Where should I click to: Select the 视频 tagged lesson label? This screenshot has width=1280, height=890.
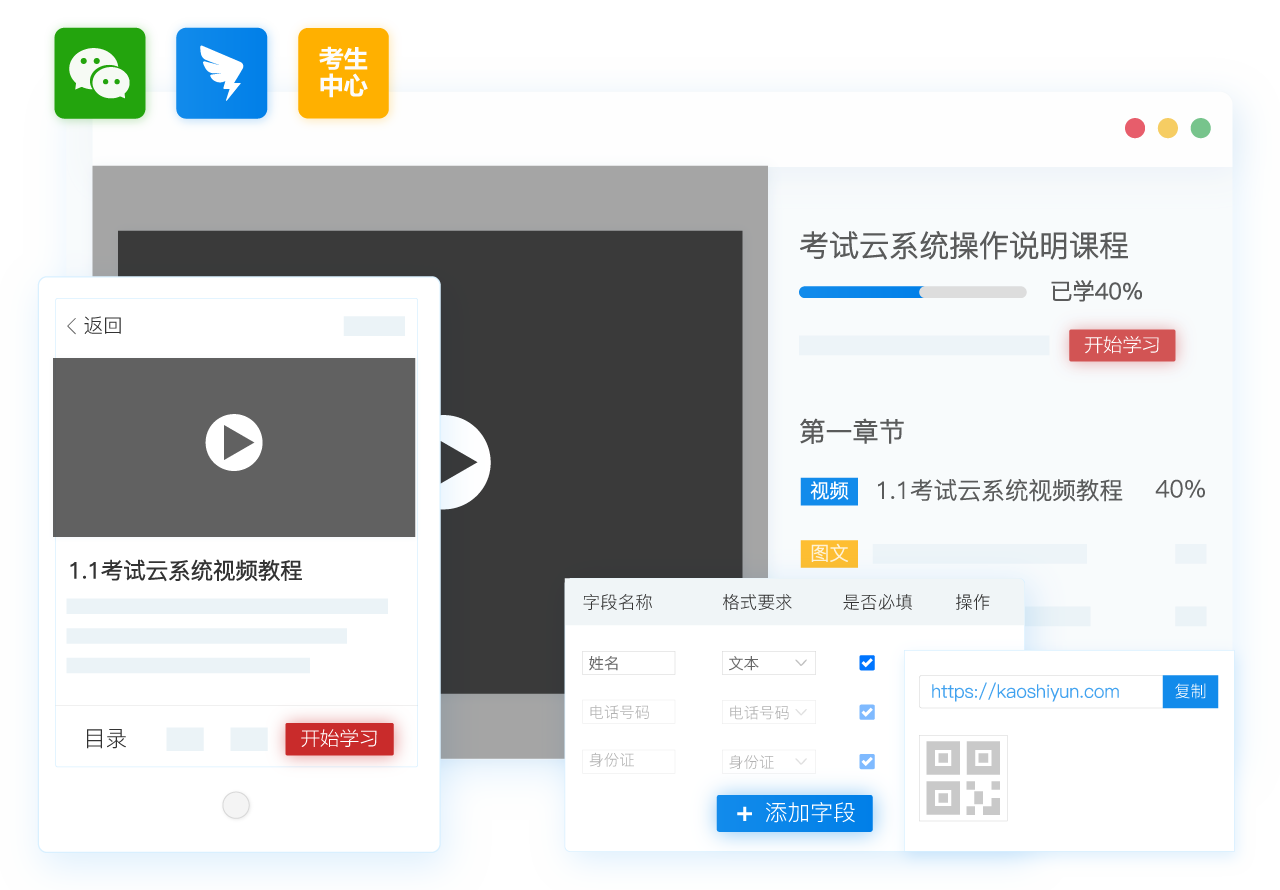click(829, 491)
